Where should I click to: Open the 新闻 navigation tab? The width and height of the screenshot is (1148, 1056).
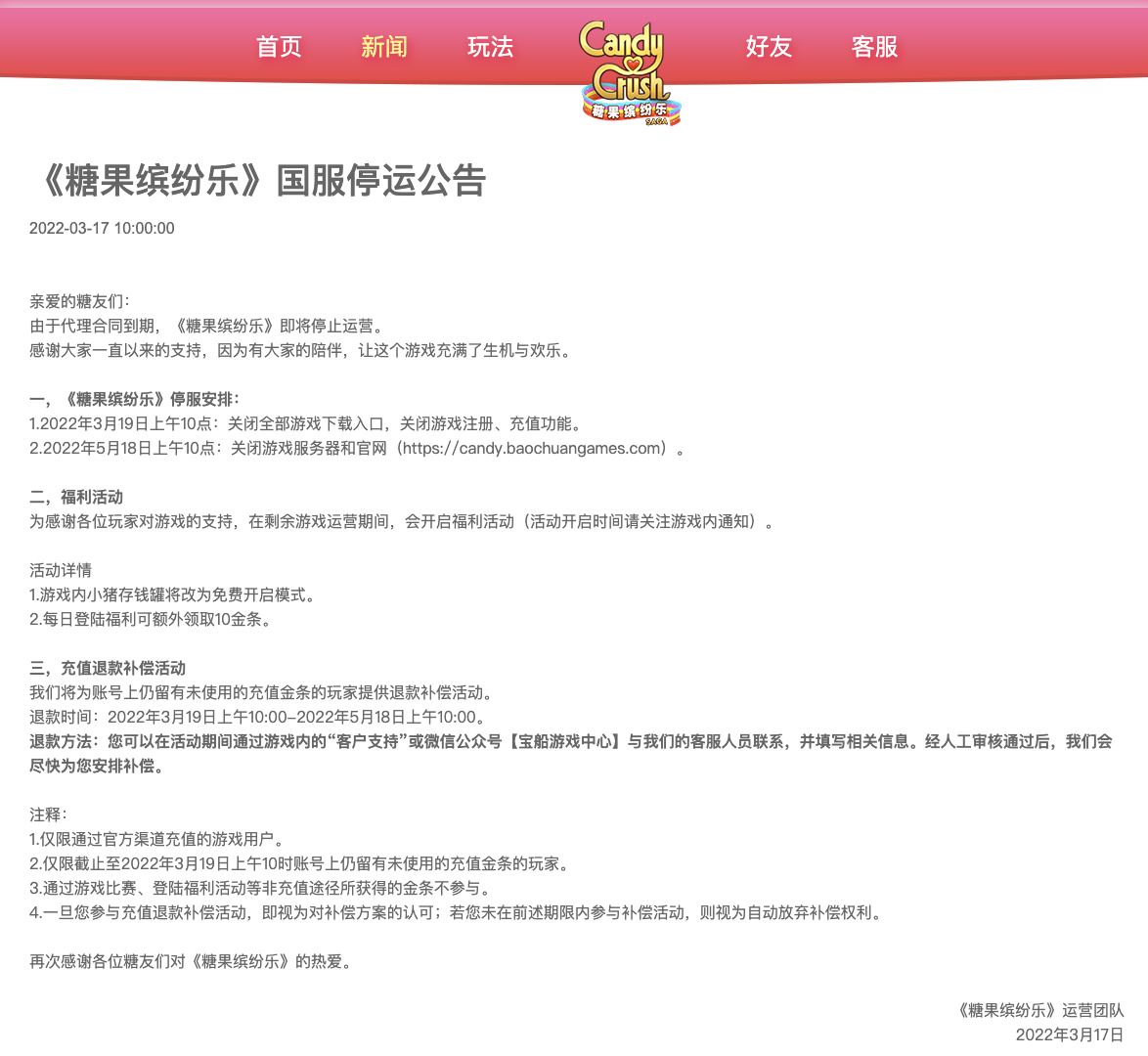tap(384, 47)
